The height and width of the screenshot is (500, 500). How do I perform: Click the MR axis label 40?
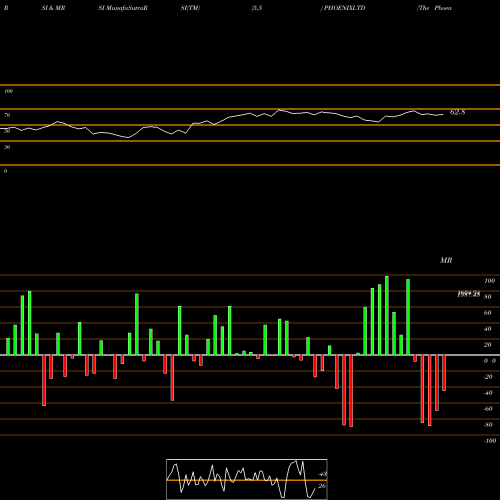tap(487, 329)
